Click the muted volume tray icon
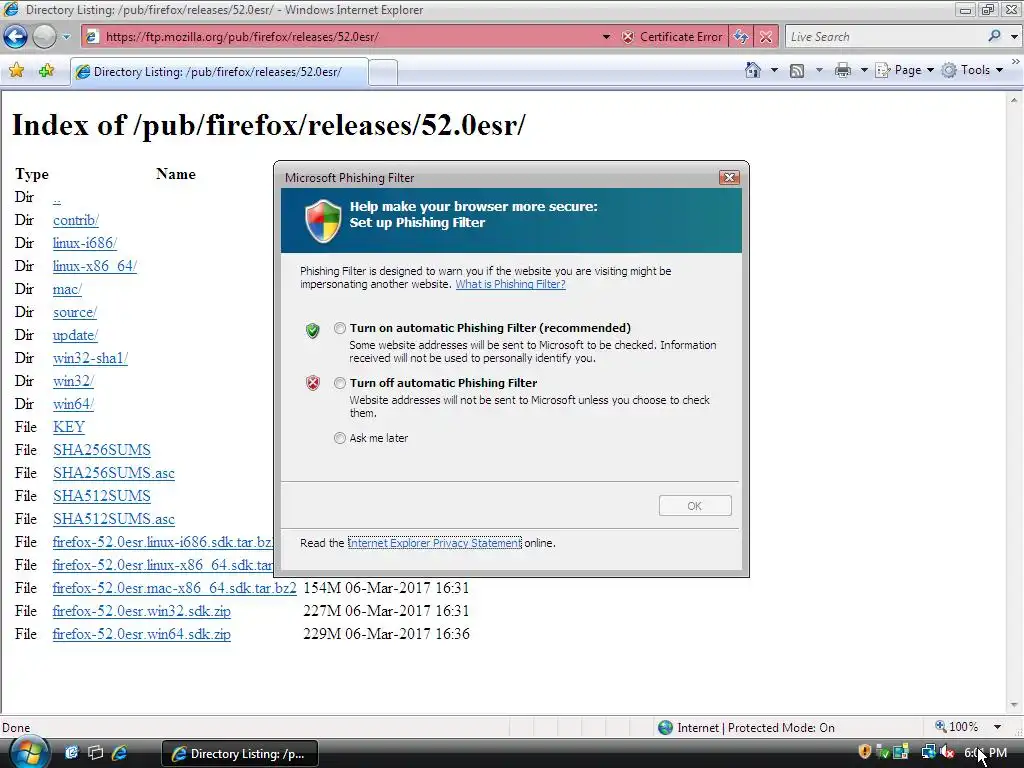Viewport: 1024px width, 768px height. pyautogui.click(x=947, y=752)
